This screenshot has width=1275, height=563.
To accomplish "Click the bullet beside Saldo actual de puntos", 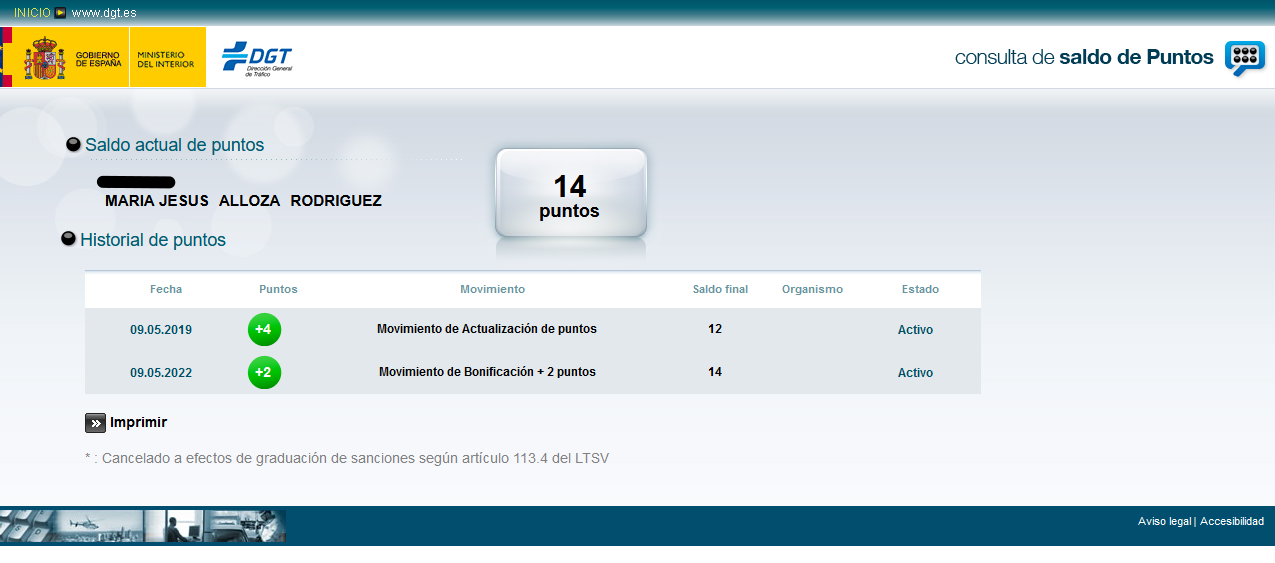I will coord(73,145).
